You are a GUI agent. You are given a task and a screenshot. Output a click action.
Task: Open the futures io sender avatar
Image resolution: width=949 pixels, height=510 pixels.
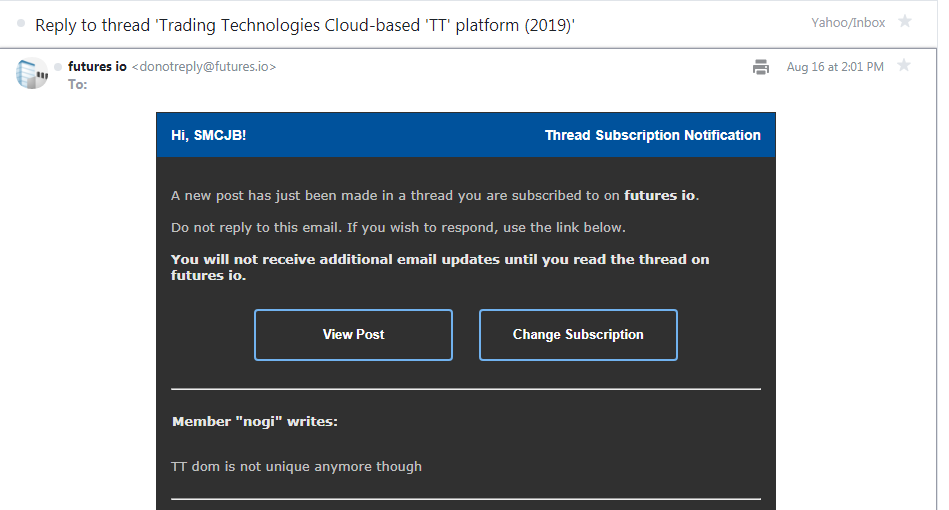(x=32, y=73)
